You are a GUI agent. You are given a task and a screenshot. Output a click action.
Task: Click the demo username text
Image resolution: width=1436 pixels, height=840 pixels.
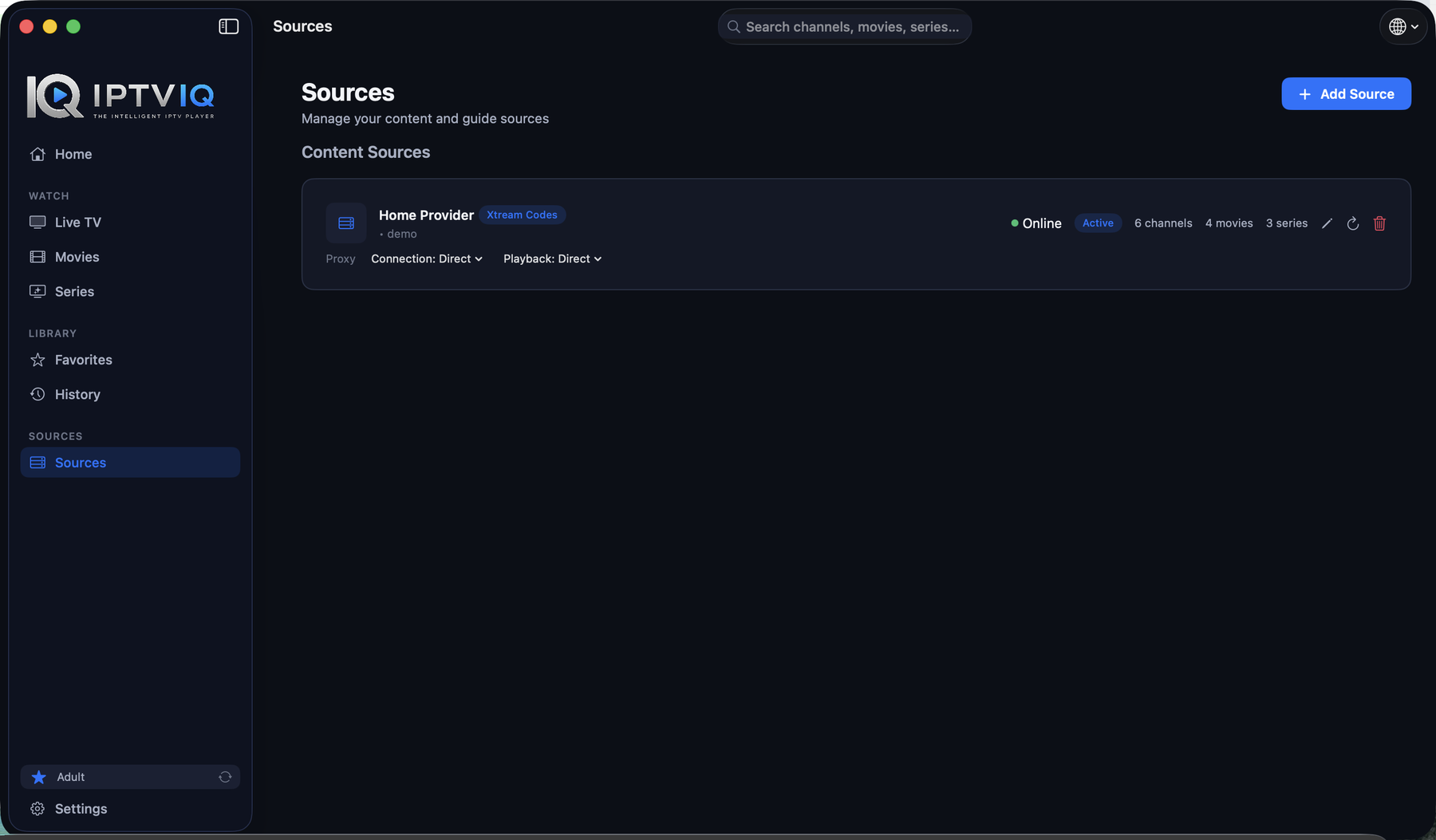(x=401, y=234)
